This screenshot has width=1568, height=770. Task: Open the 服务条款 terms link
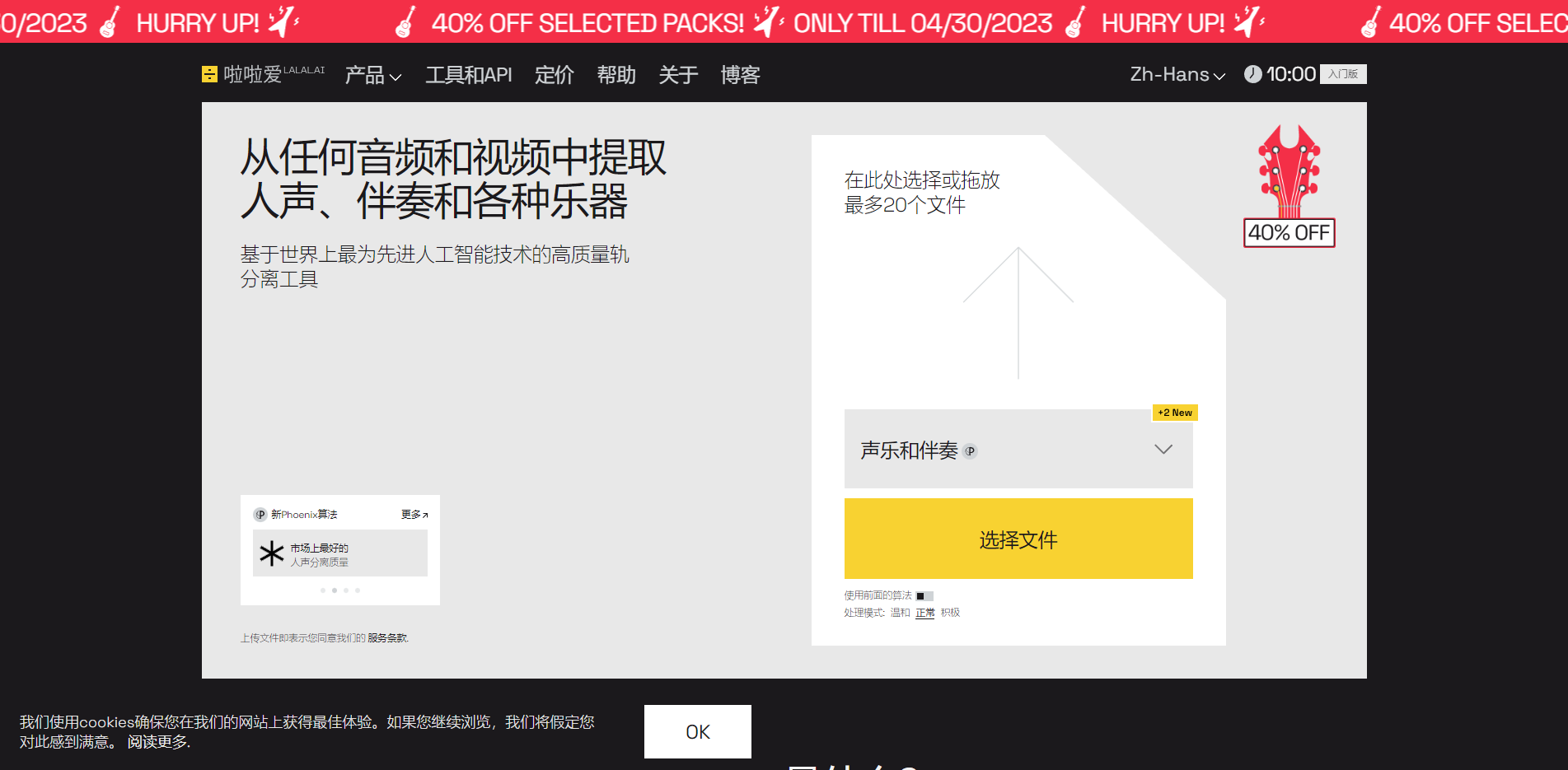click(387, 638)
